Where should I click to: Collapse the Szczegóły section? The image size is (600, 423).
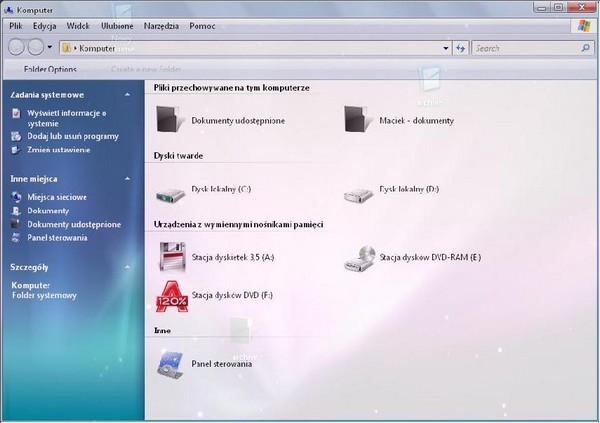(126, 267)
